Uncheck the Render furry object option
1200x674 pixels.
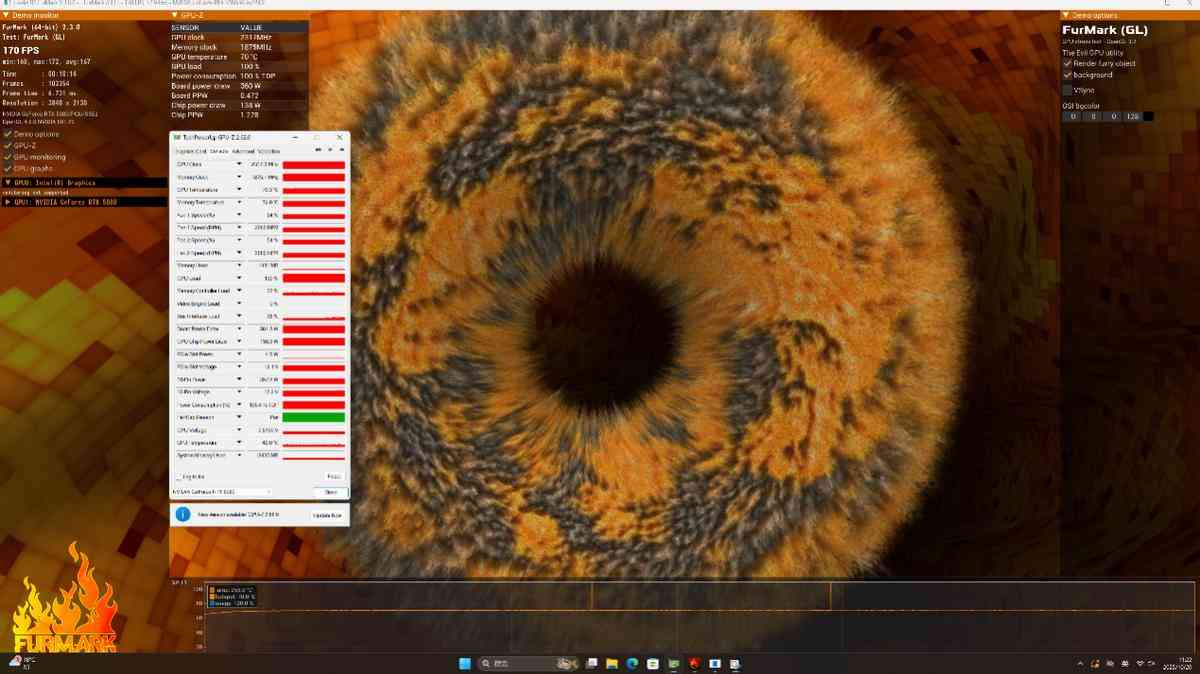(1067, 63)
